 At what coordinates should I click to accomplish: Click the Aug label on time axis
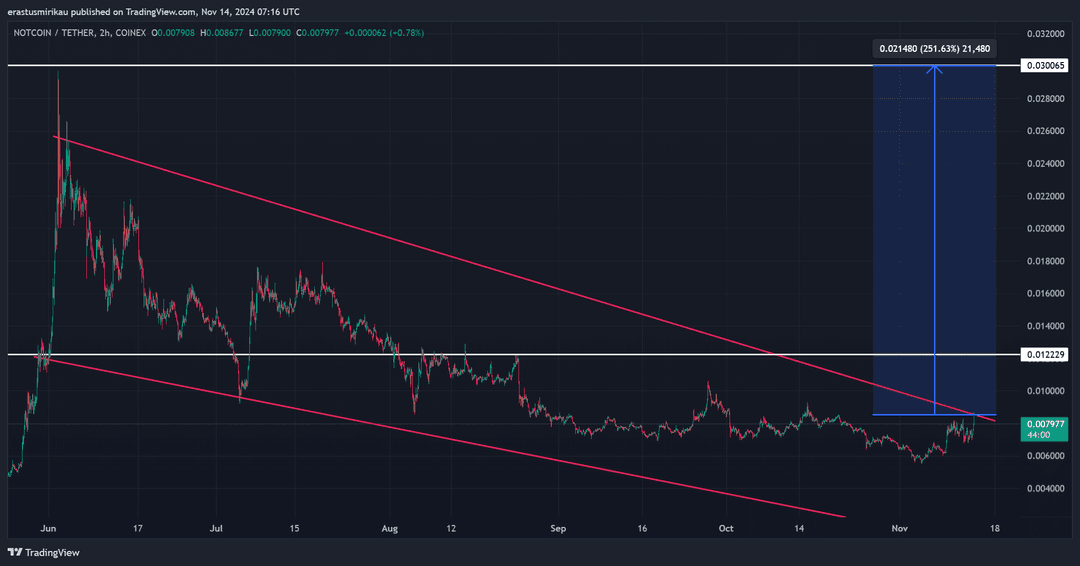390,527
